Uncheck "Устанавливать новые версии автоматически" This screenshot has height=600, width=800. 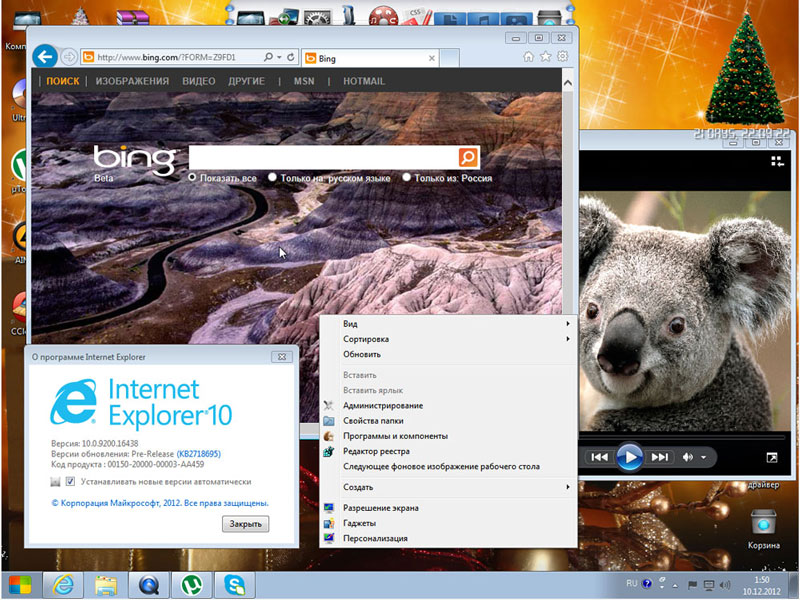point(70,482)
